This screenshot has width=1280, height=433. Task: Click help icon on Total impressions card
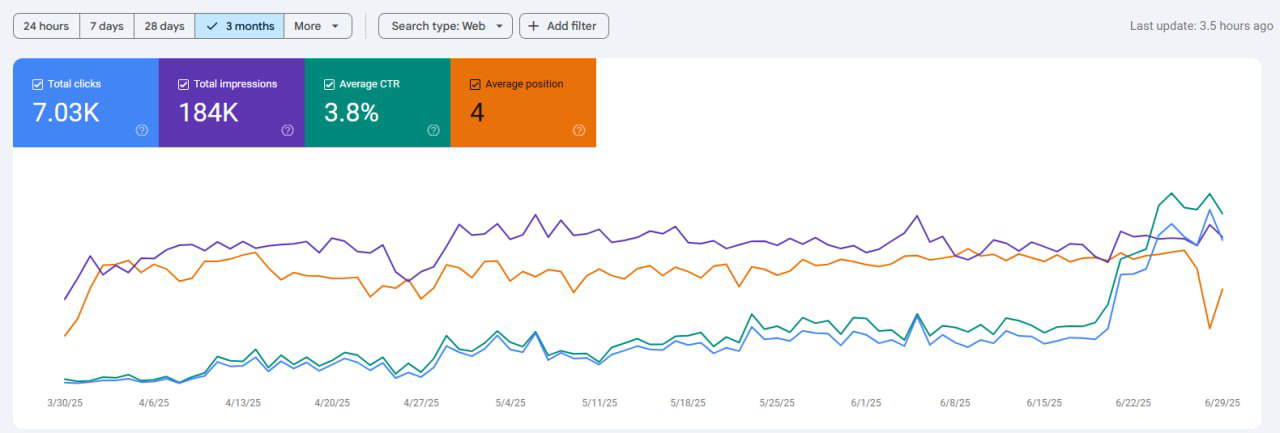tap(288, 130)
